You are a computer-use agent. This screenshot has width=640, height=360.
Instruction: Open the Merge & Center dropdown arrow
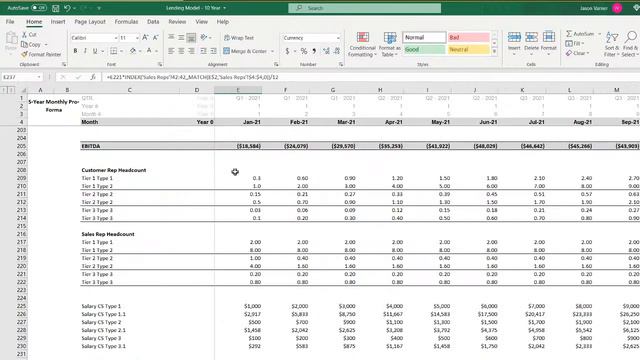pos(272,51)
